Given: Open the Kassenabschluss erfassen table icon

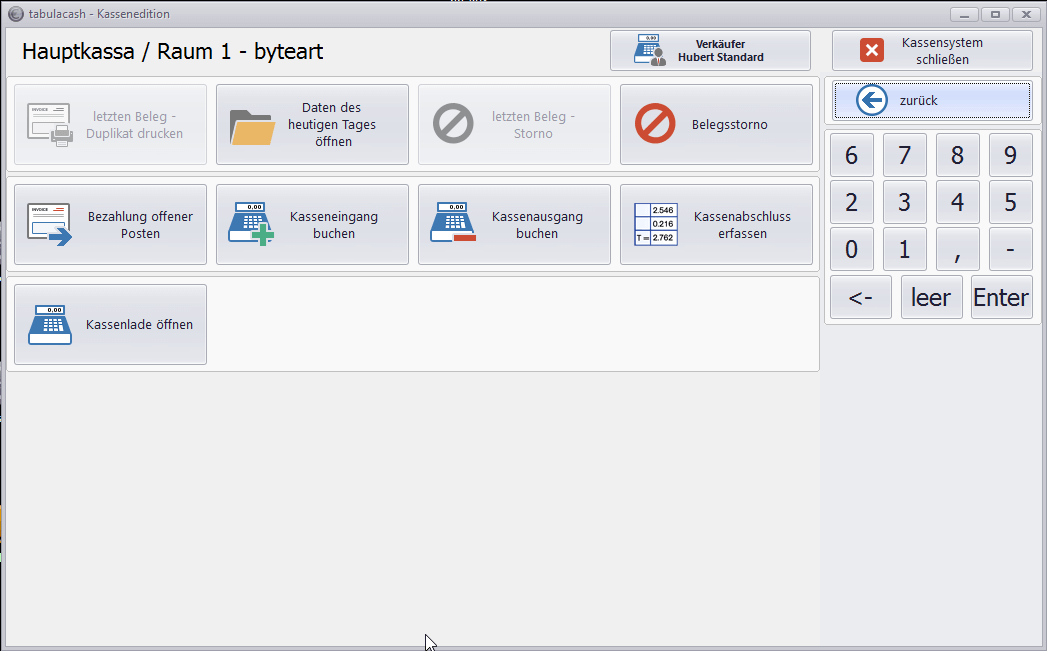Looking at the screenshot, I should click(655, 224).
